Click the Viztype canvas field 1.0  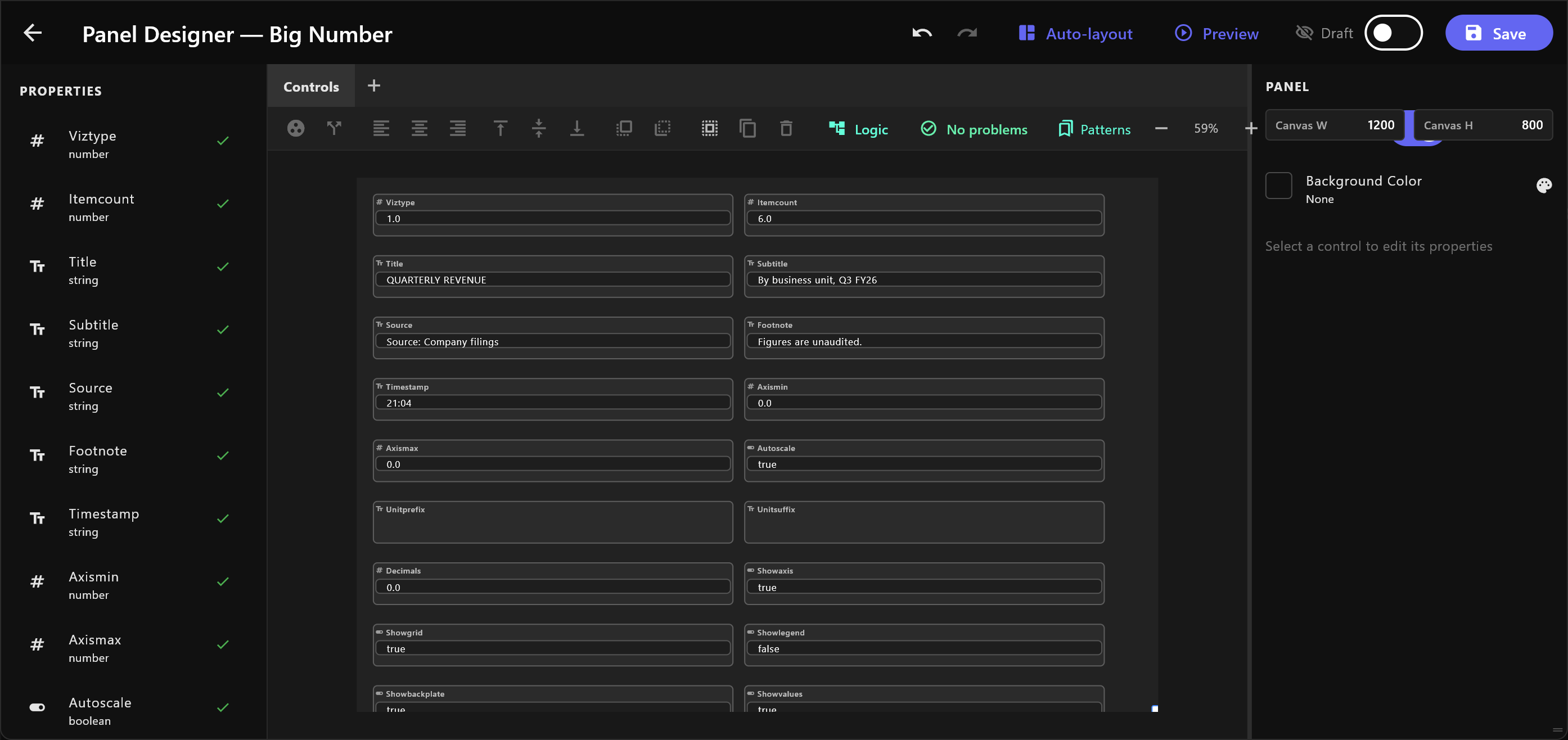point(553,218)
